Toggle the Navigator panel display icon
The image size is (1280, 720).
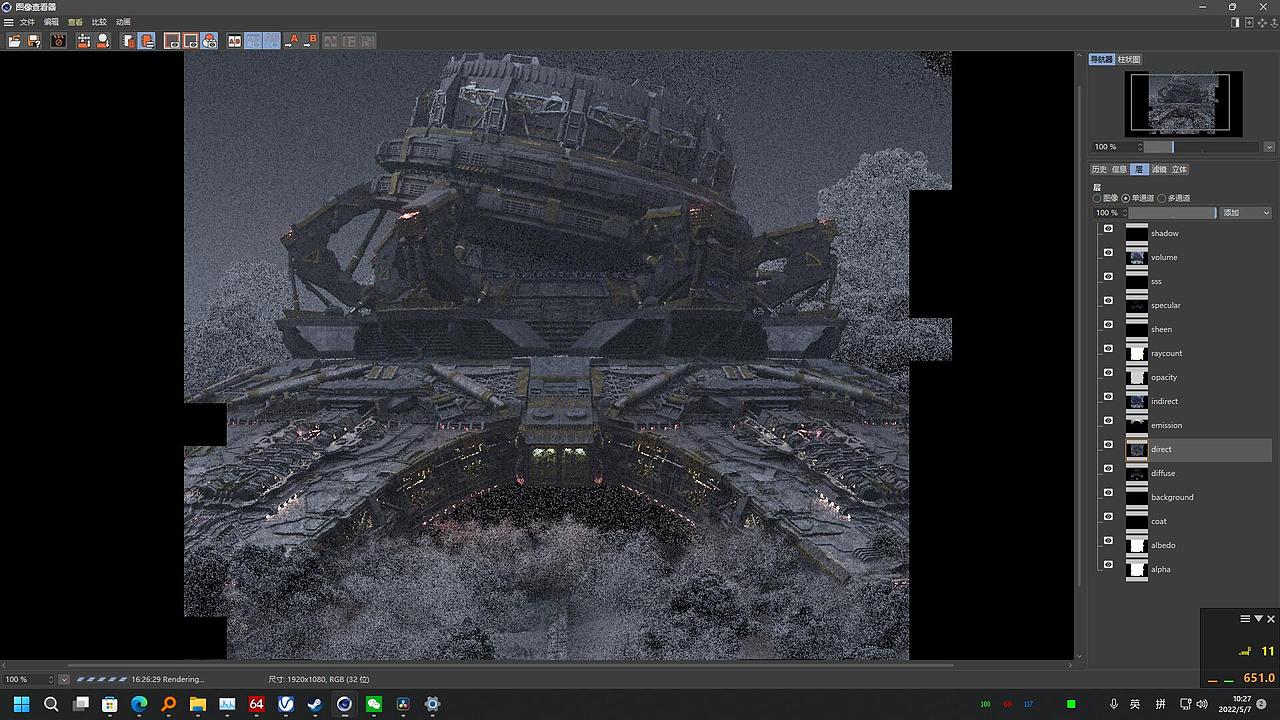[128, 41]
